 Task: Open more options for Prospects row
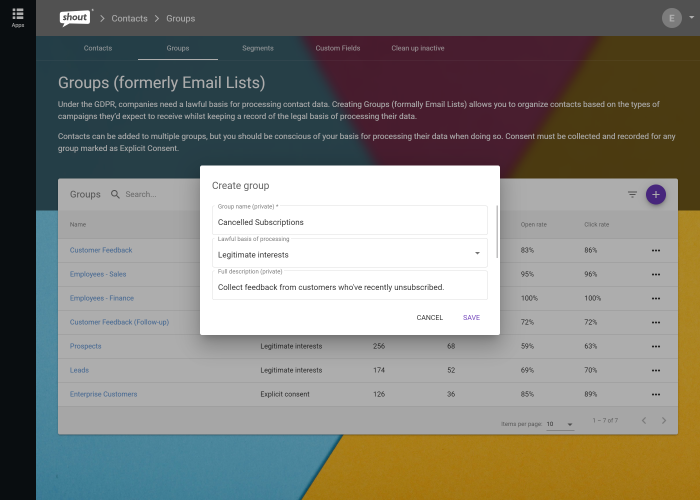pos(655,346)
